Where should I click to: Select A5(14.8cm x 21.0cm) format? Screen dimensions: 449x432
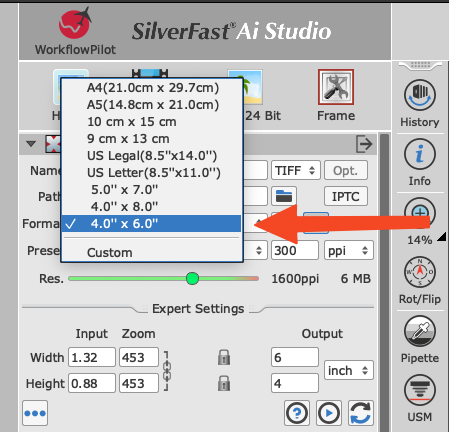(x=151, y=105)
